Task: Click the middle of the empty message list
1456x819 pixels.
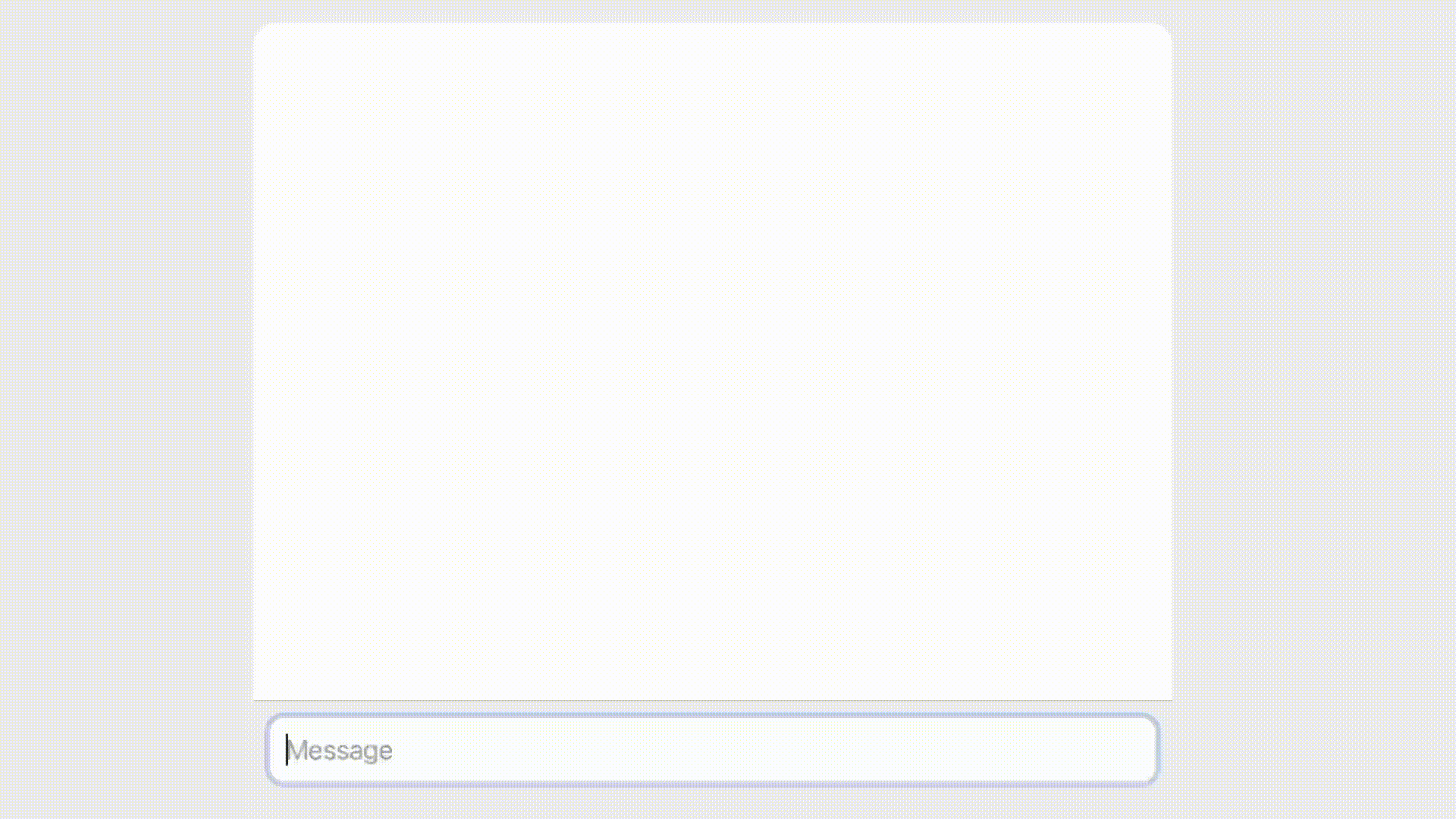Action: pos(712,361)
